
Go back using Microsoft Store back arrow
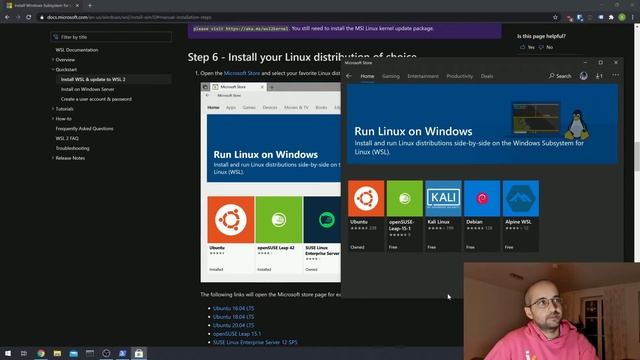point(349,76)
